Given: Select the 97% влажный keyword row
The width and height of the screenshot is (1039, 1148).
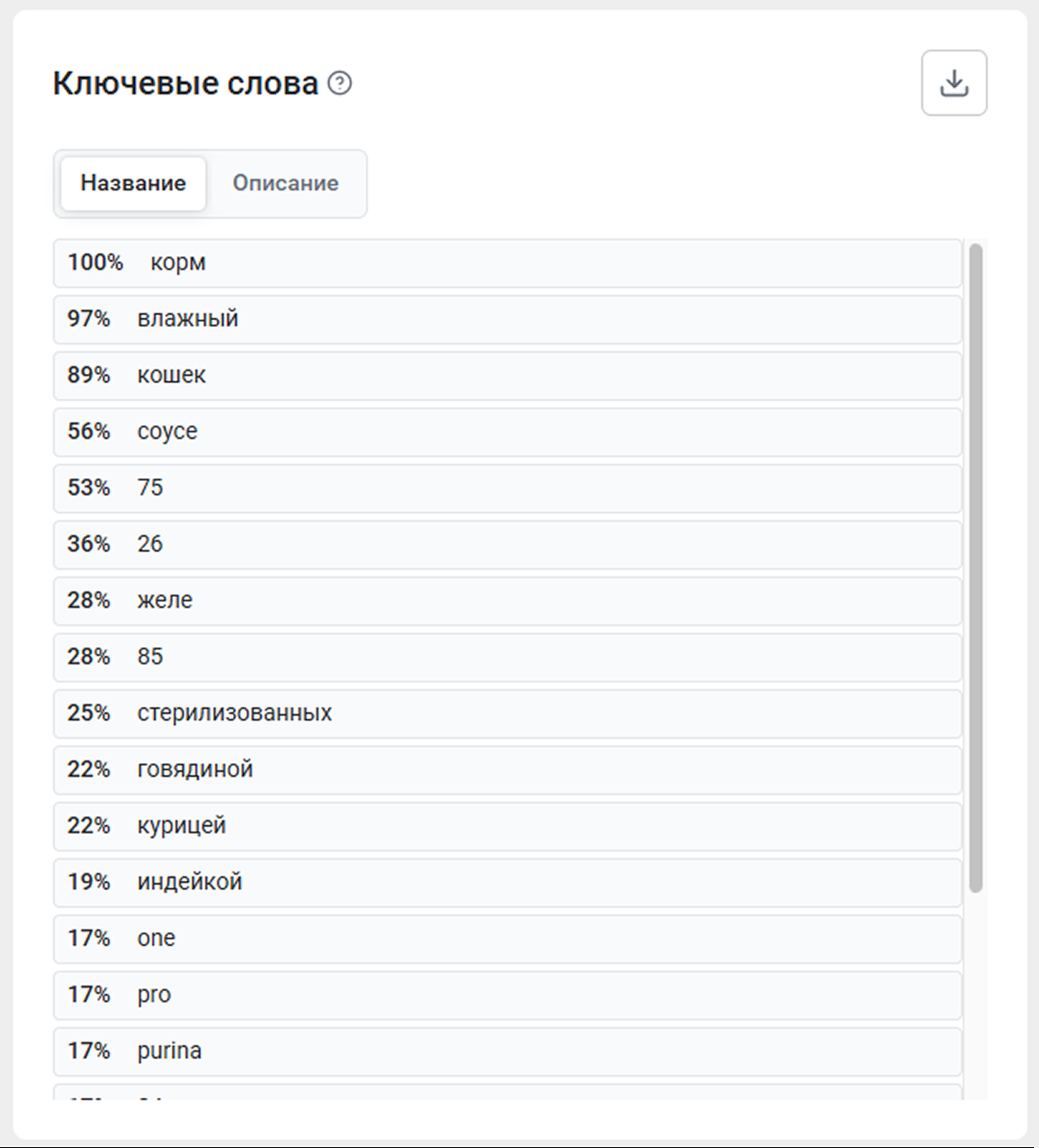Looking at the screenshot, I should [x=507, y=320].
